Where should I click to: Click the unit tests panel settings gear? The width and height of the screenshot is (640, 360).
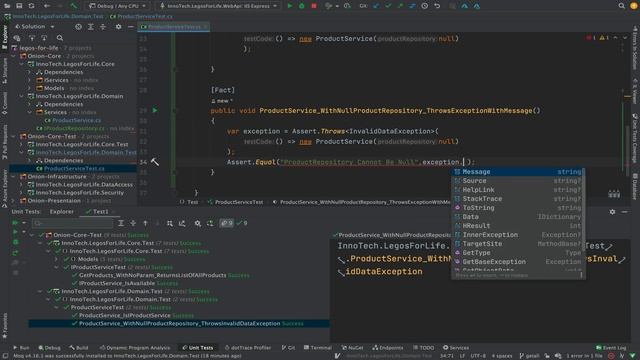(x=612, y=212)
